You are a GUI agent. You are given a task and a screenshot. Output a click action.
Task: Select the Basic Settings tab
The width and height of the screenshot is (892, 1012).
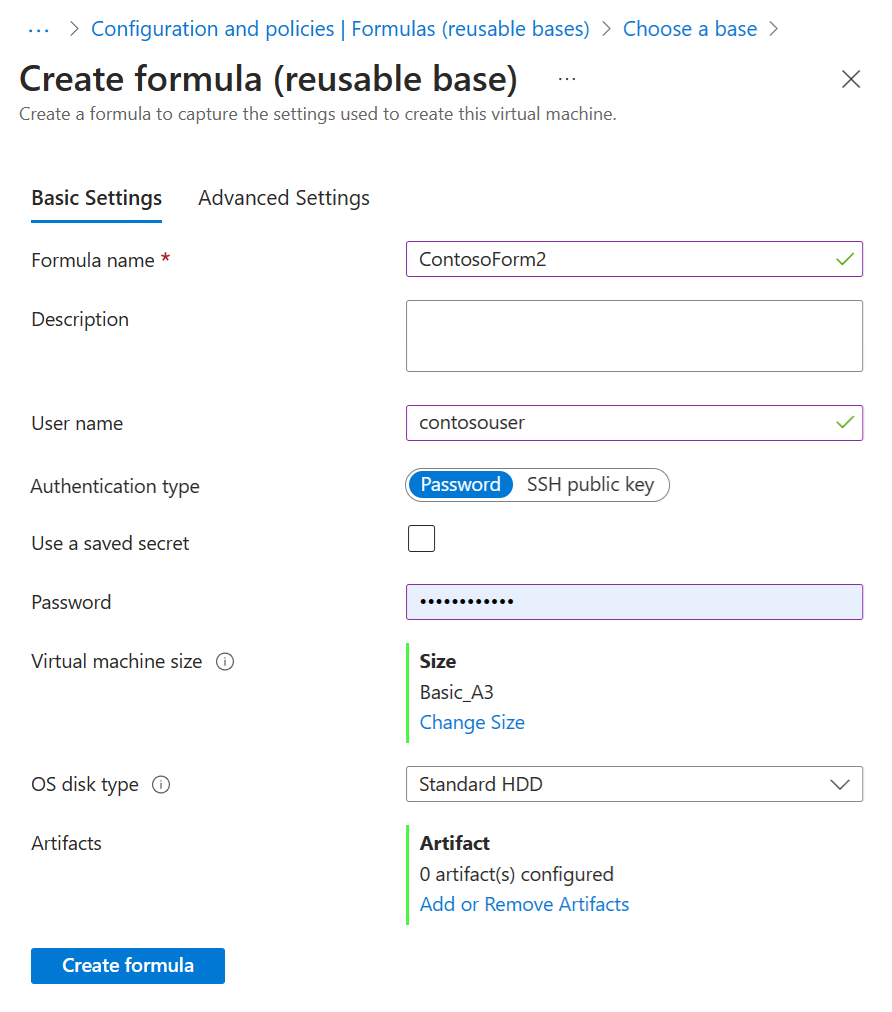97,198
